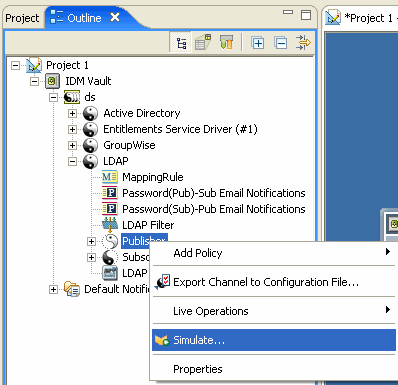Select Password(Pub)-Sub Email Notifications policy
Screen dimensions: 398x385
(x=214, y=193)
